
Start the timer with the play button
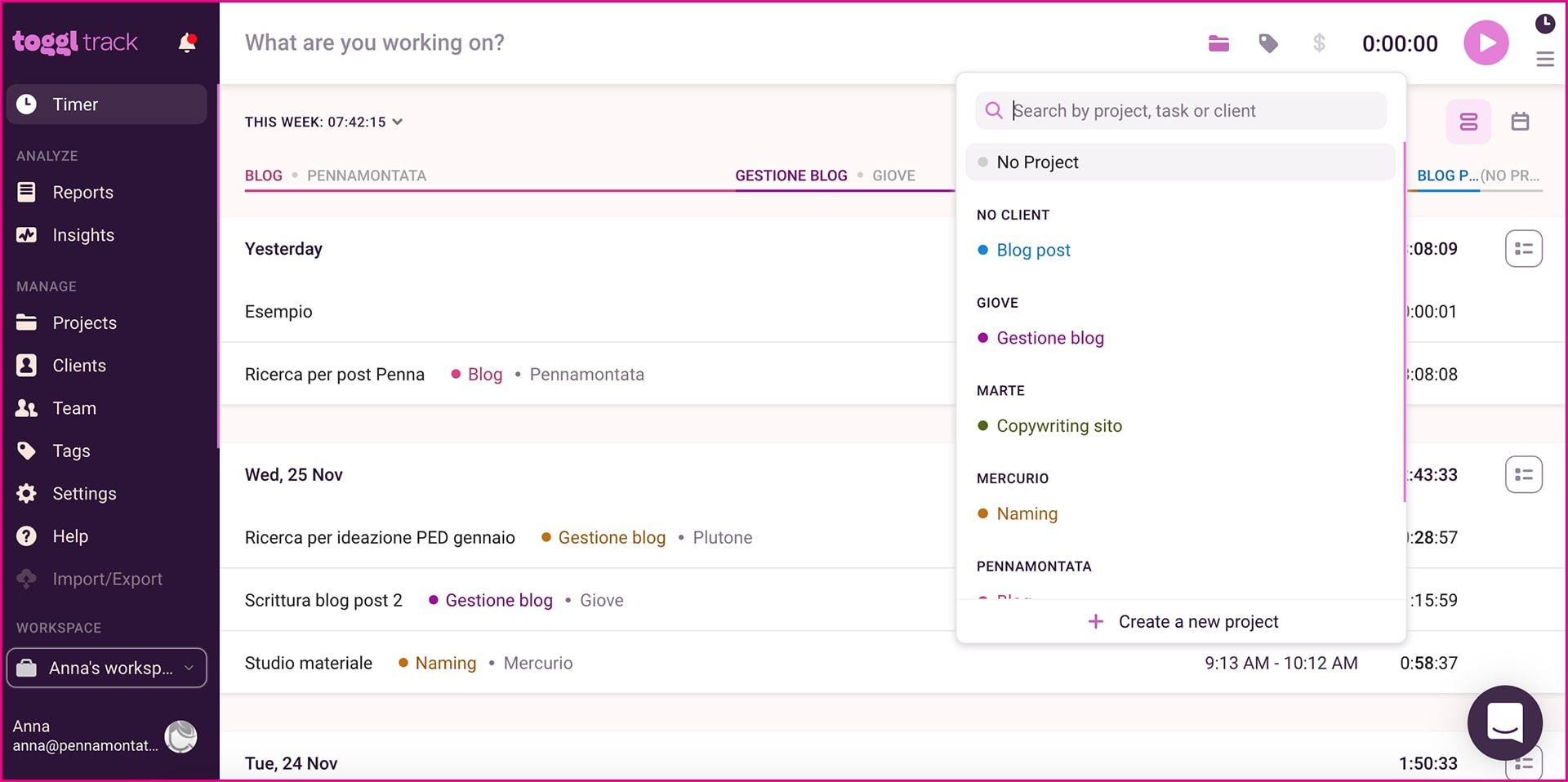point(1486,43)
